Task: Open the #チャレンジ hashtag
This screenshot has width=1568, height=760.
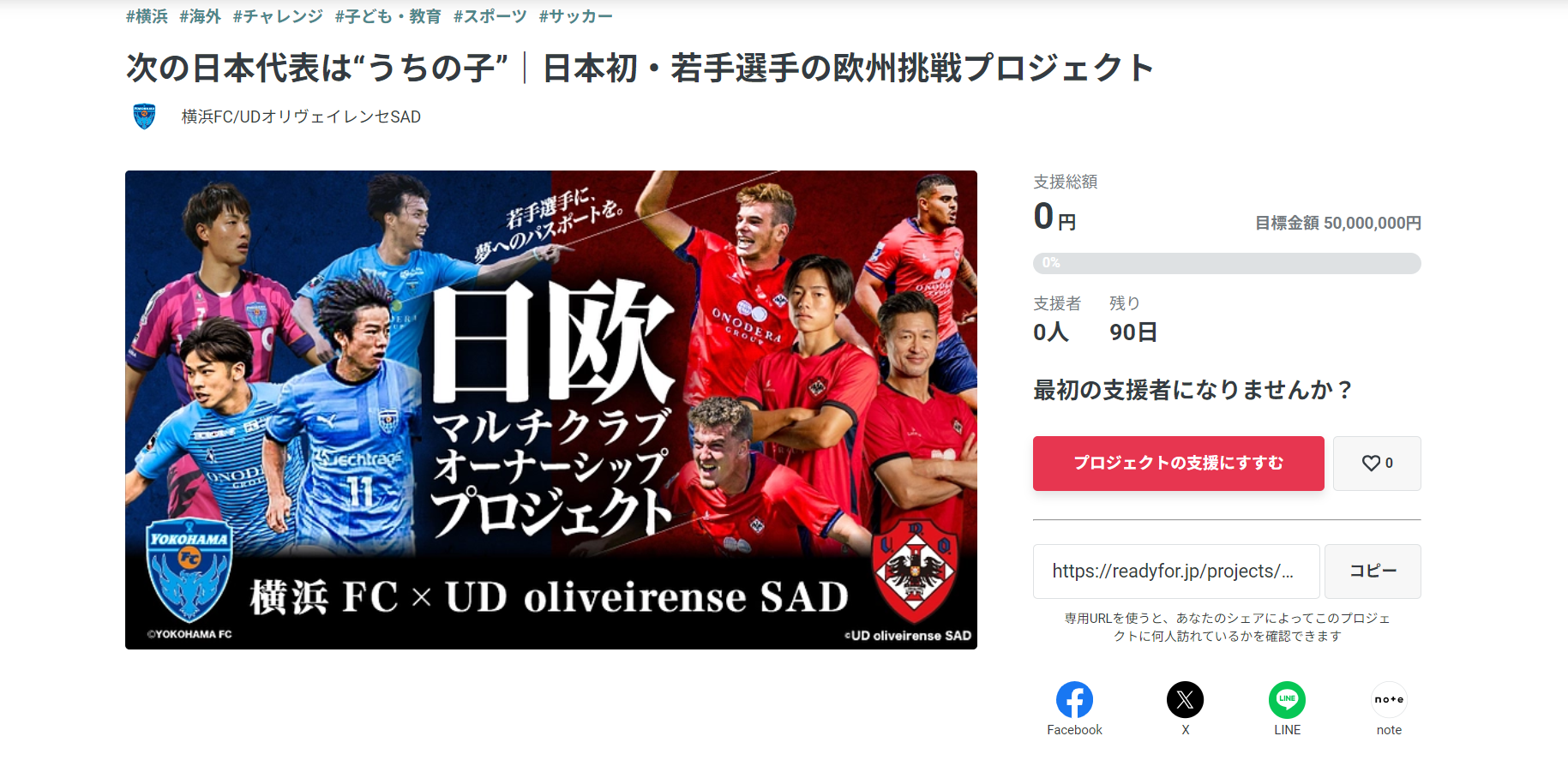Action: coord(278,16)
